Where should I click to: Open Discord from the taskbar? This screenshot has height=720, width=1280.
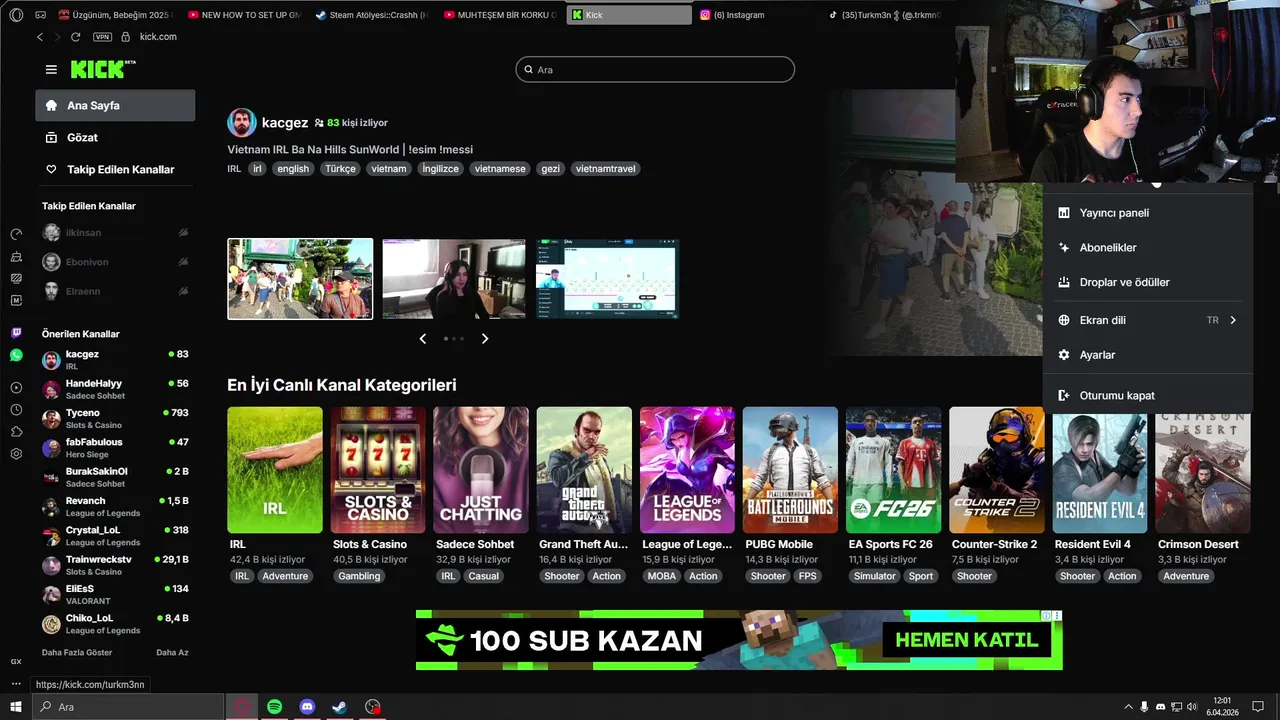307,707
